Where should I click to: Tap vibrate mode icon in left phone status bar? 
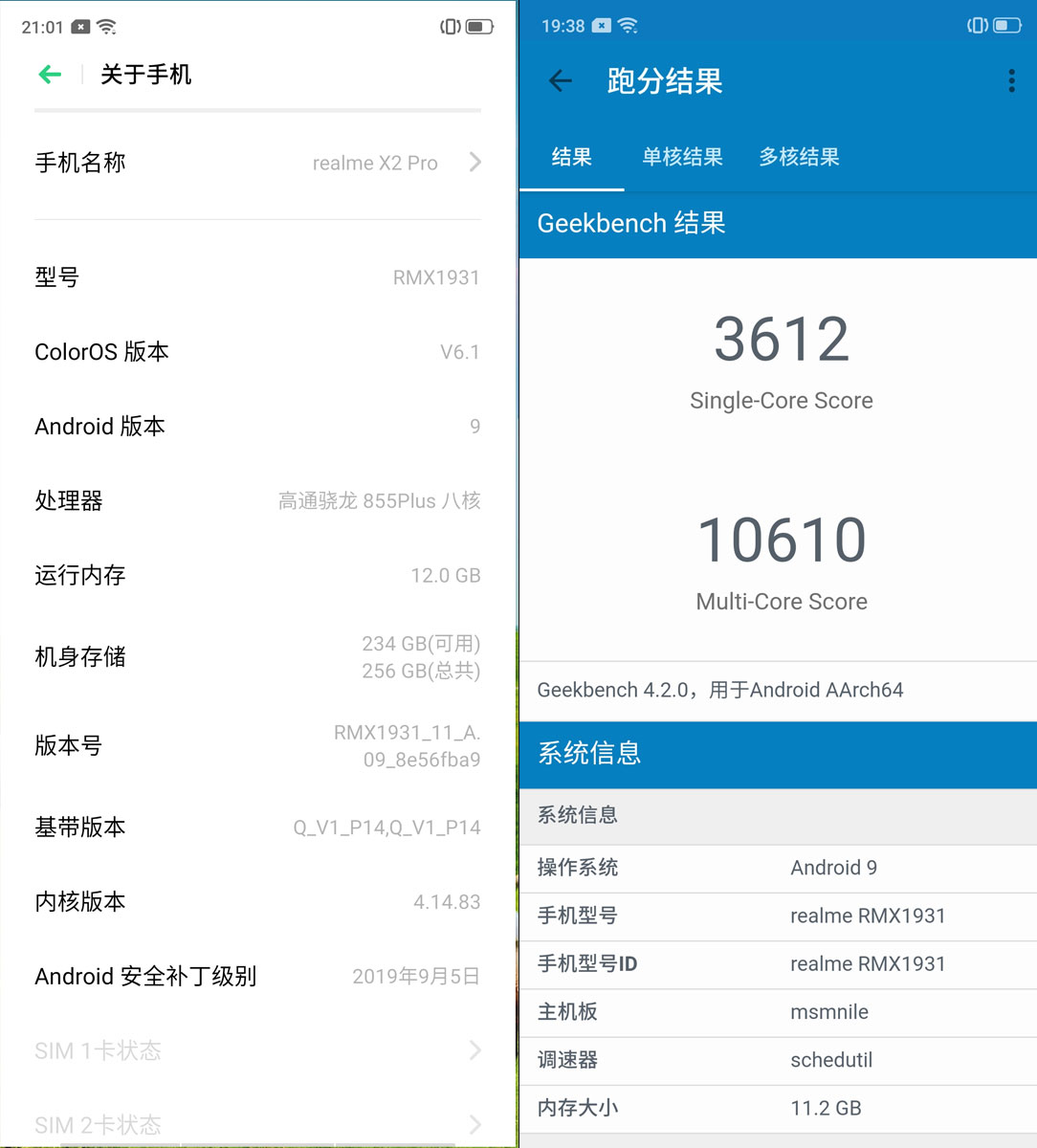pyautogui.click(x=450, y=27)
